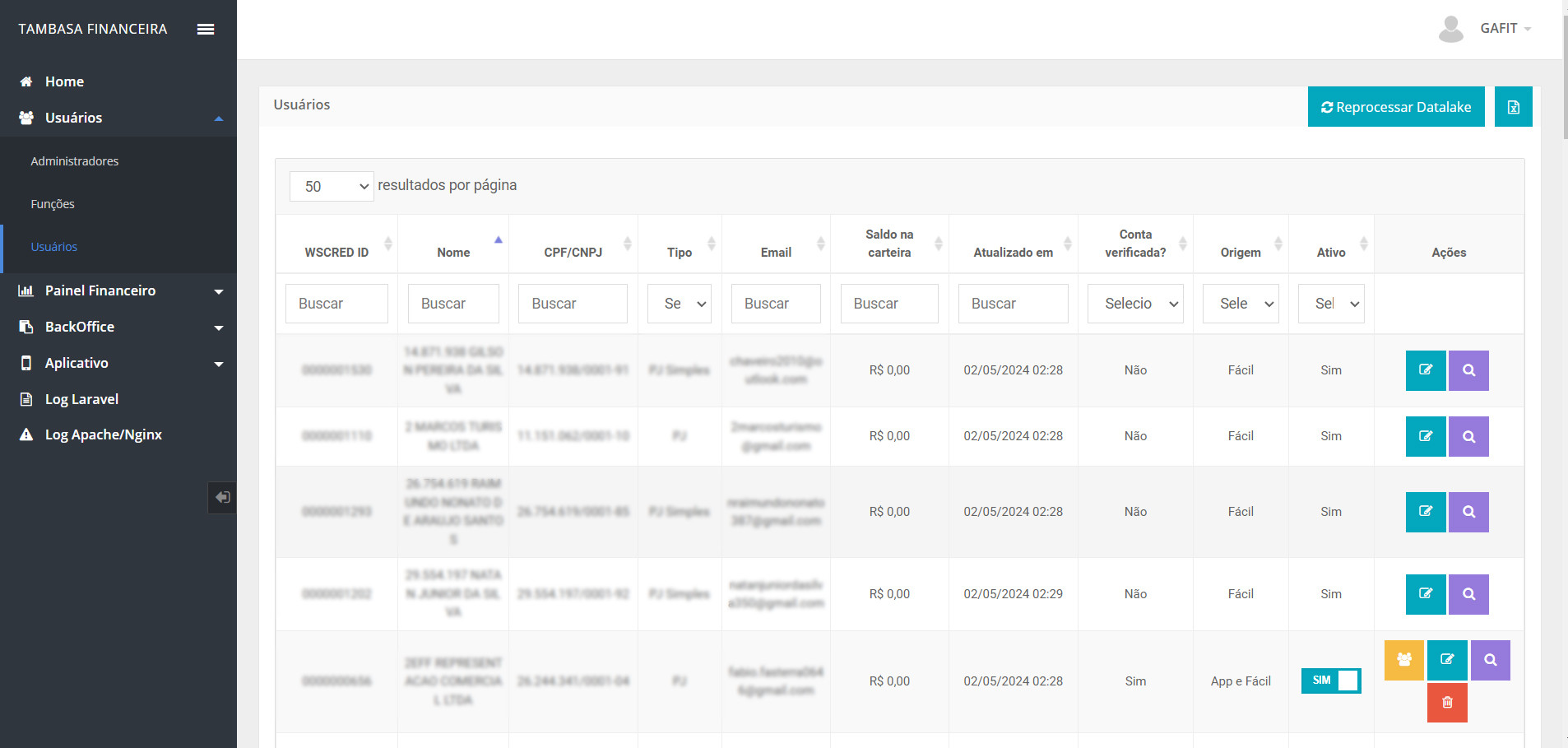Toggle the SIM active switch off
Screen dimensions: 1568x748
pos(1330,681)
